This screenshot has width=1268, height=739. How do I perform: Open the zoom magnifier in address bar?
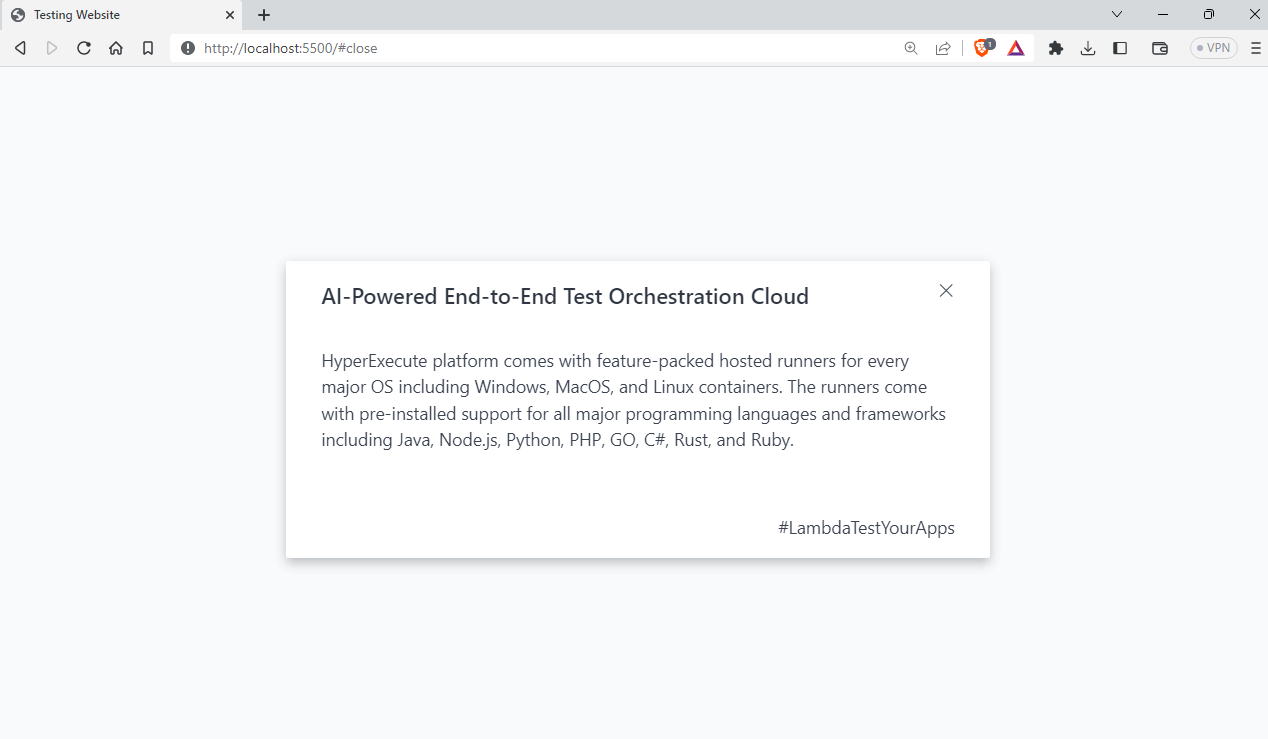(x=911, y=48)
